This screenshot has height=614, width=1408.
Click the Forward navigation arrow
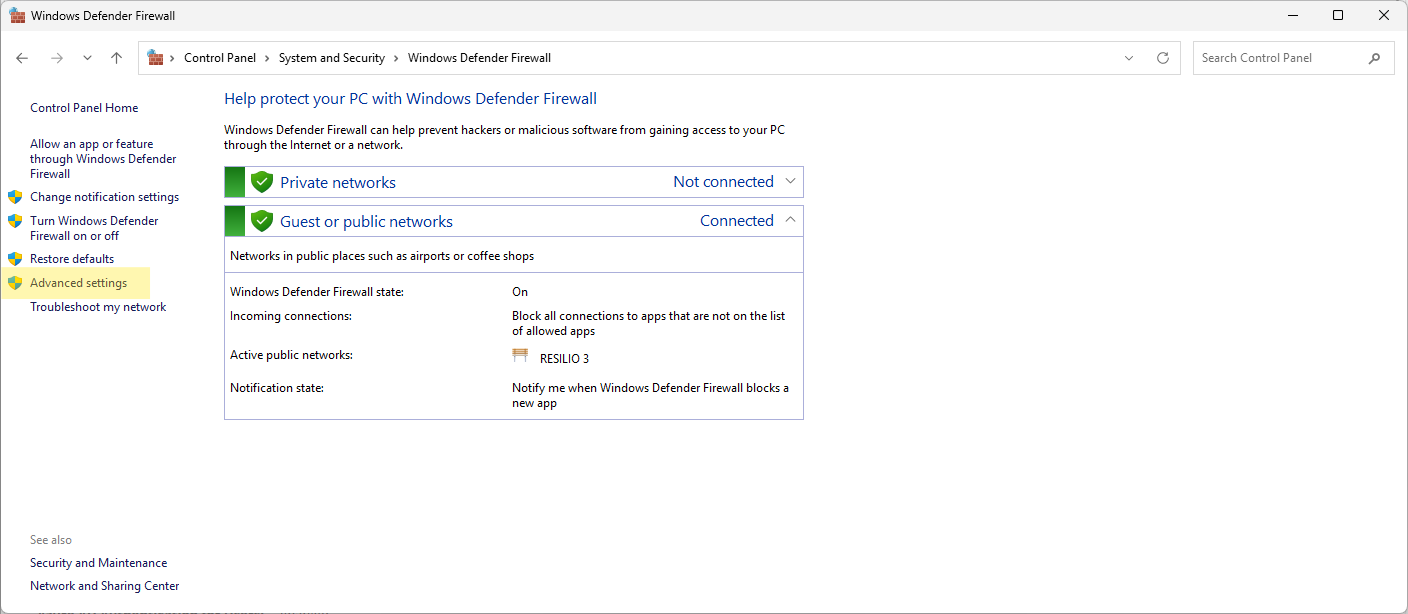pos(57,58)
